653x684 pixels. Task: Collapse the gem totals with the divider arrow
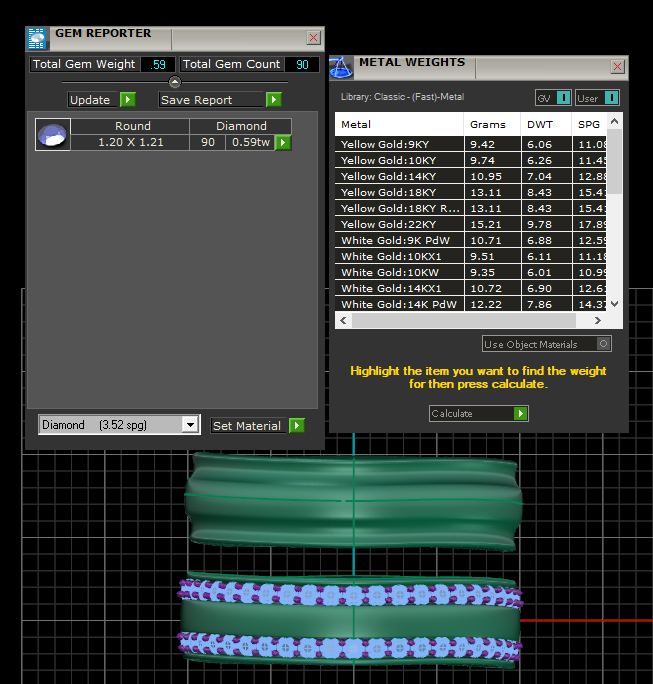point(175,82)
